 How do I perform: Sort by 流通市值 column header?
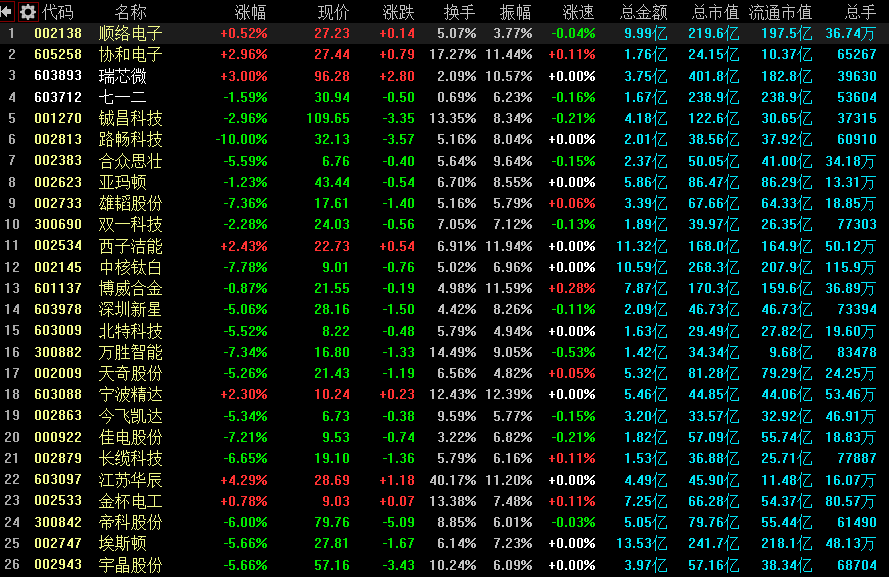pos(780,12)
